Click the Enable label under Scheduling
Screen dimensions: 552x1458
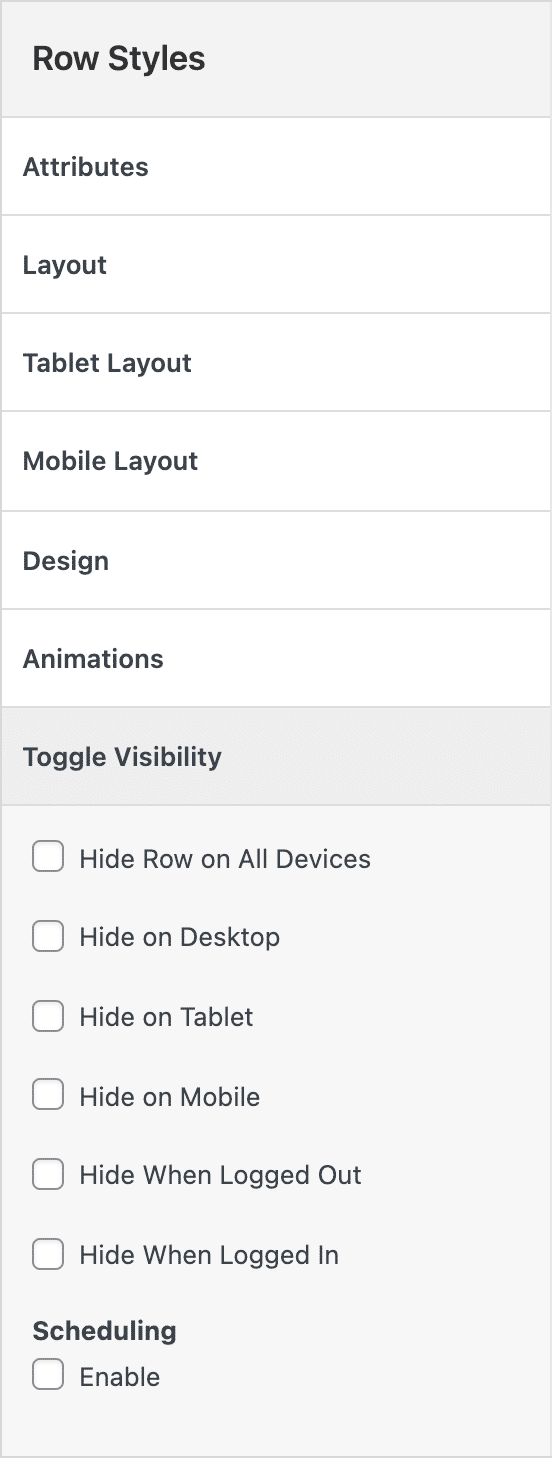[x=120, y=1377]
